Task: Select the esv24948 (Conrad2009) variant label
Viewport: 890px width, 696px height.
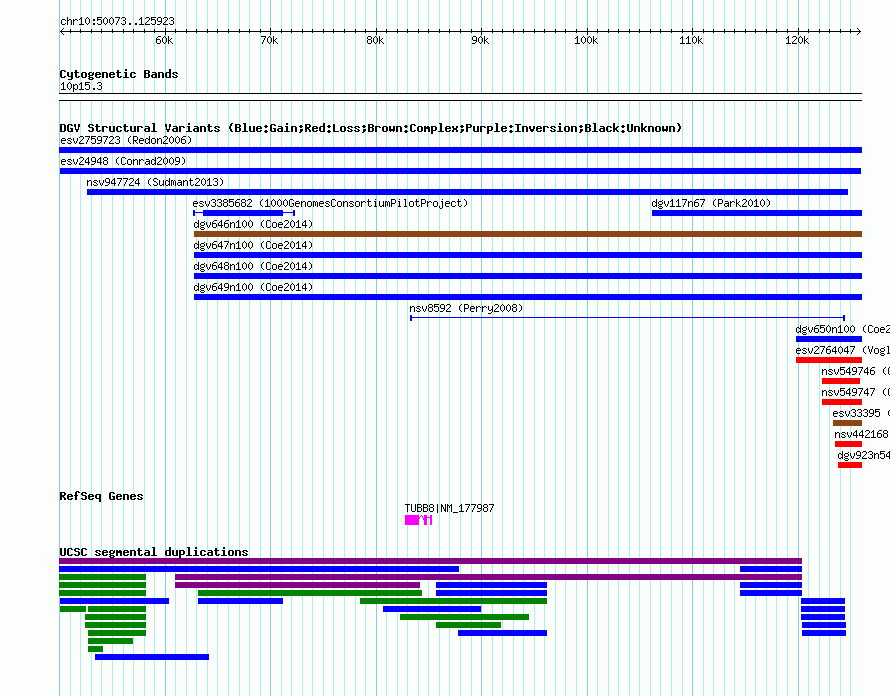Action: coord(123,161)
